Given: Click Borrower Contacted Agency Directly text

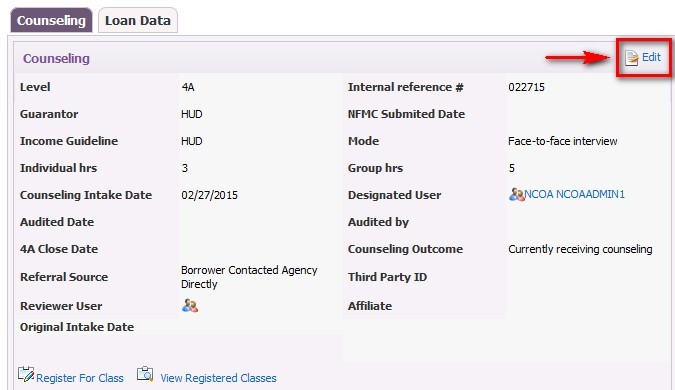Looking at the screenshot, I should coord(249,277).
